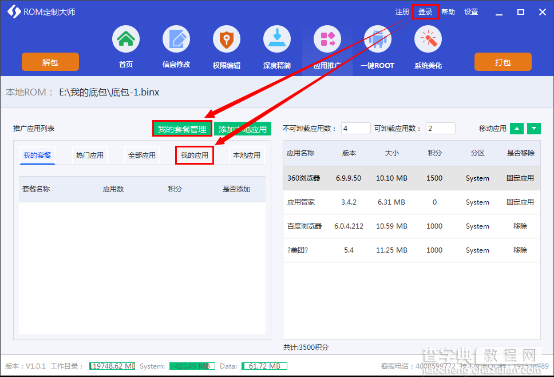Open the 首页 home icon
The height and width of the screenshot is (377, 554).
126,39
